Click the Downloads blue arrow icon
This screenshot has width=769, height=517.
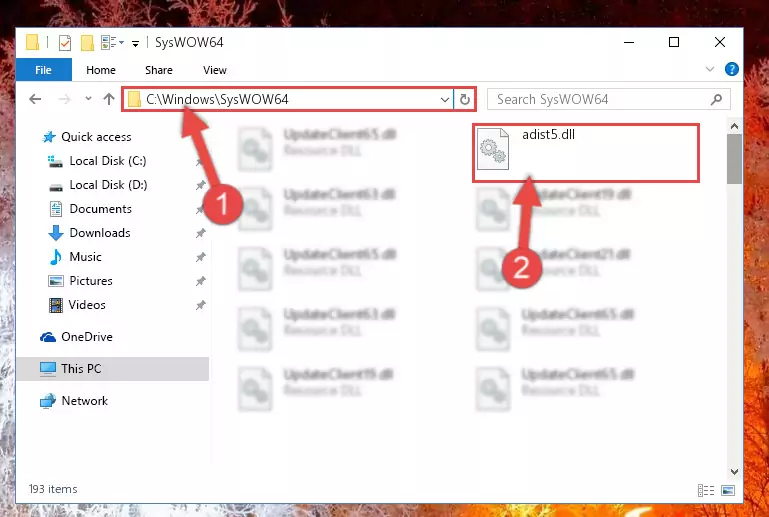(56, 233)
